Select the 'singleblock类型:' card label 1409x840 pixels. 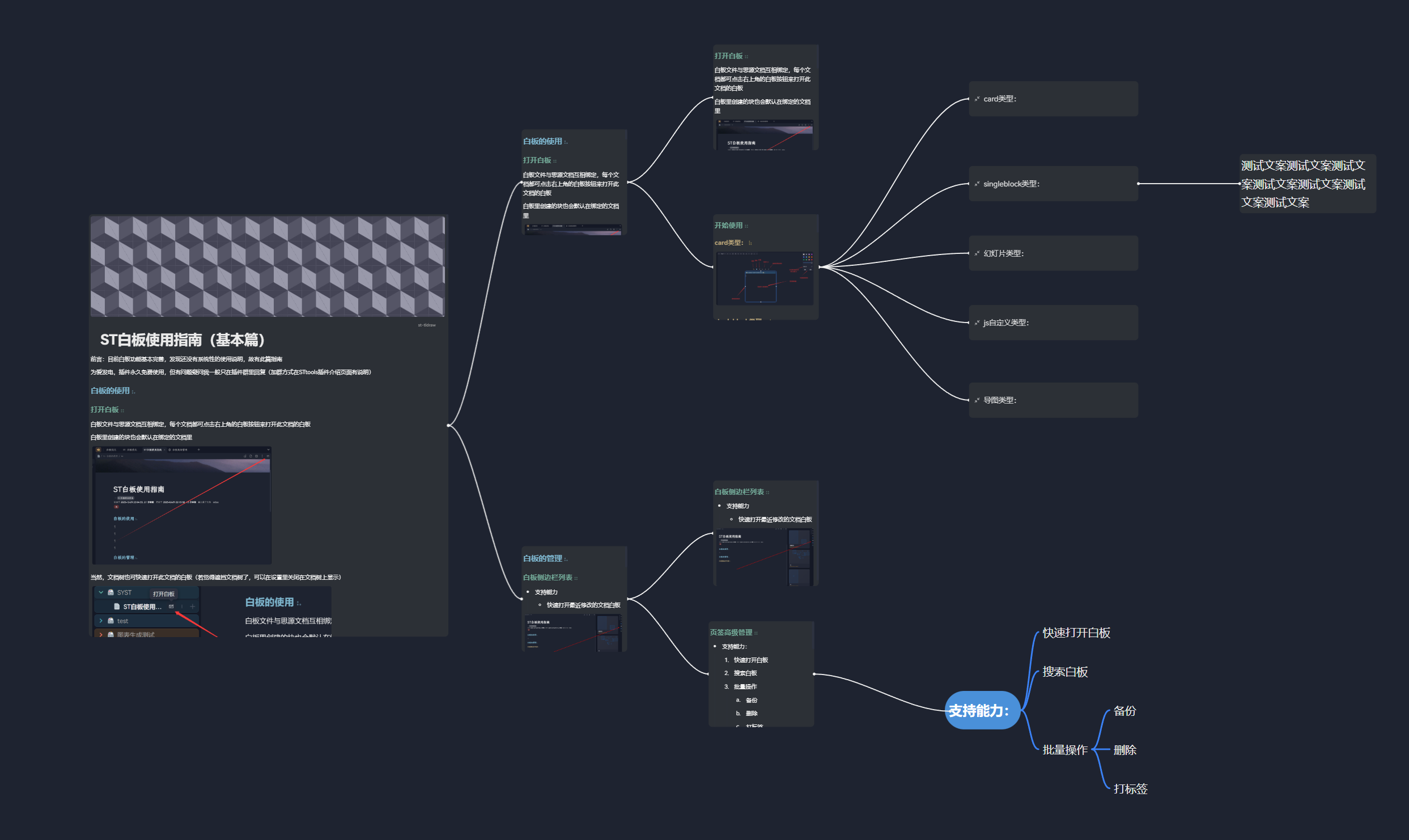(x=1011, y=184)
